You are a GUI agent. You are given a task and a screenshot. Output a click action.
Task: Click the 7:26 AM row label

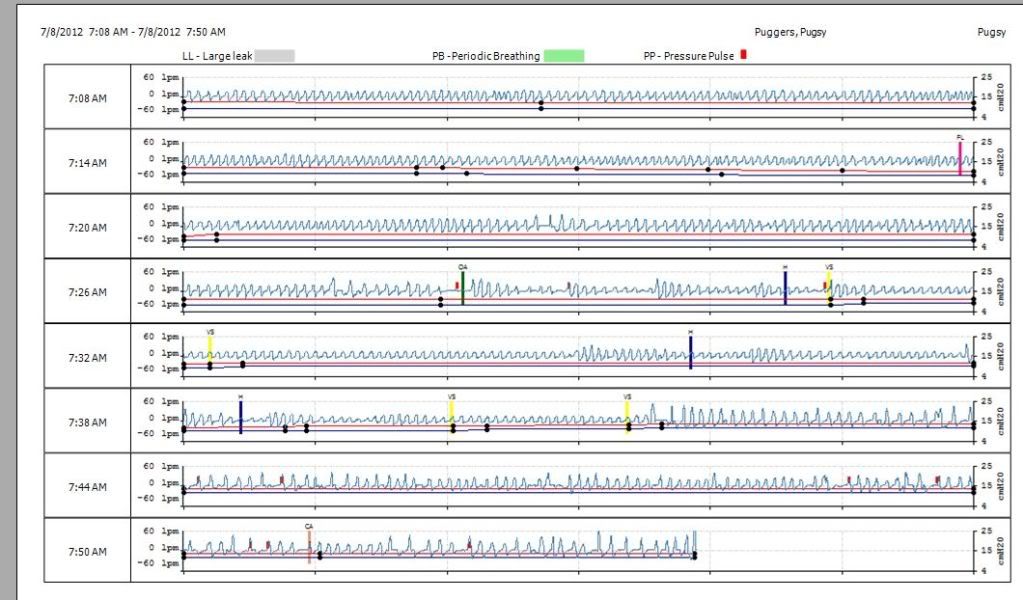tap(87, 292)
